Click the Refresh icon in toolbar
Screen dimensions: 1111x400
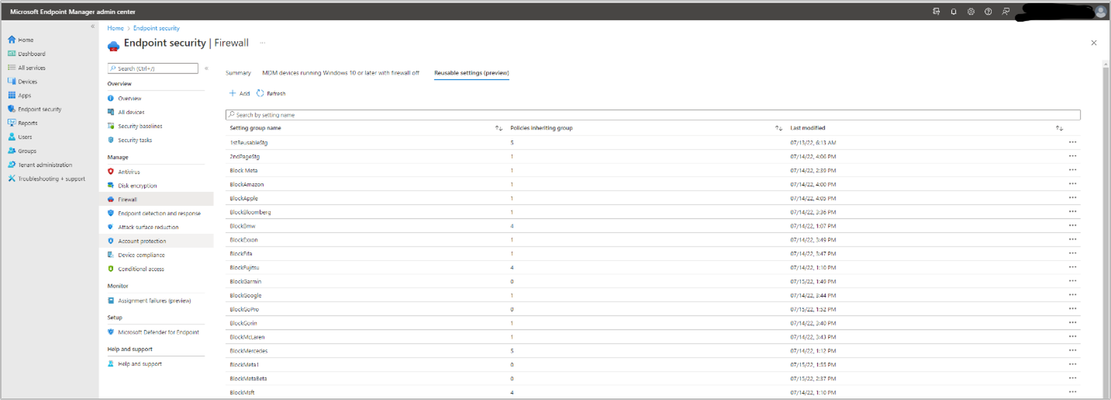pyautogui.click(x=260, y=93)
